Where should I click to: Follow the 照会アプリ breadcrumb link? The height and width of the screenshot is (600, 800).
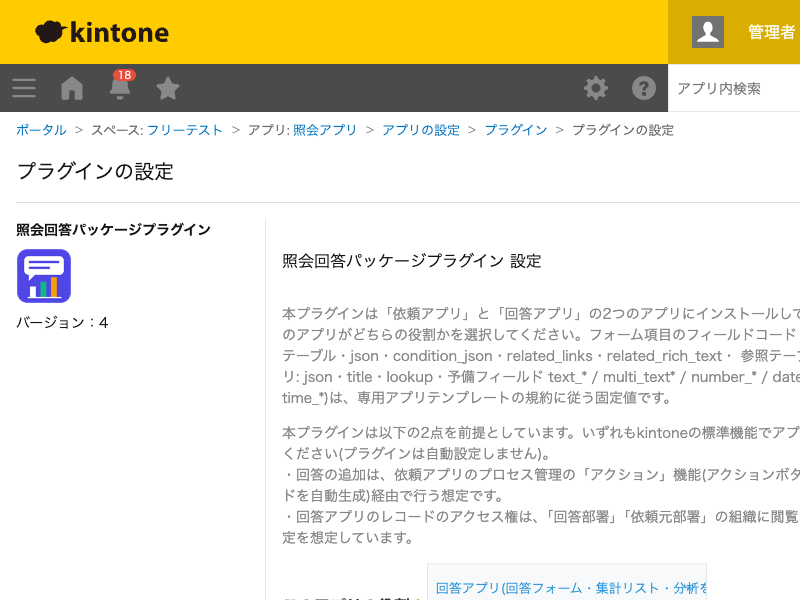click(325, 130)
